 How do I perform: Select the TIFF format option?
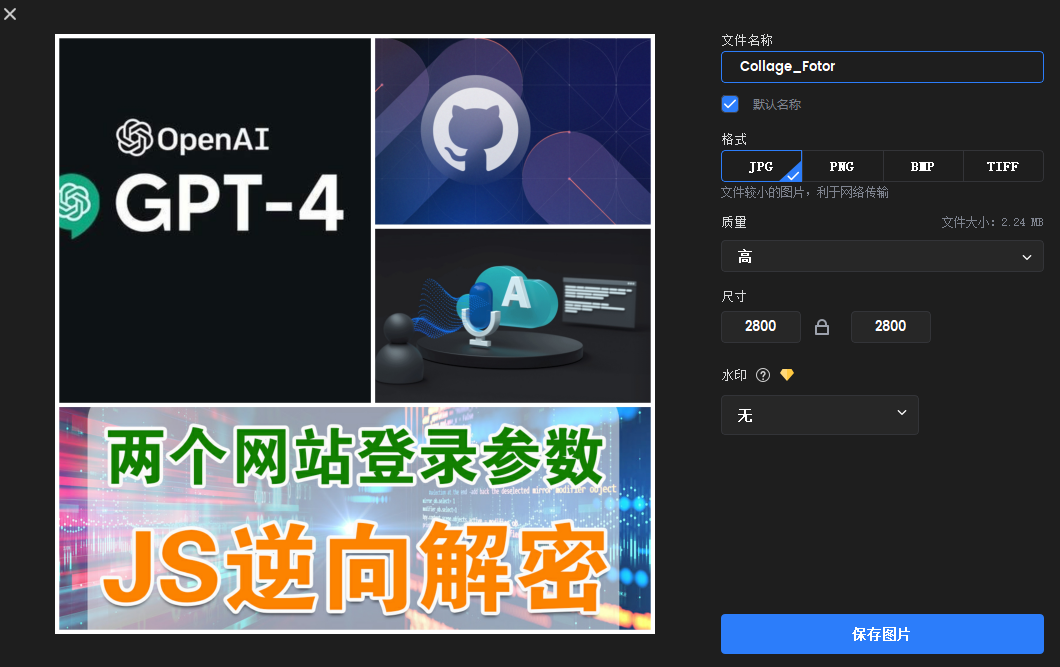pyautogui.click(x=1003, y=166)
